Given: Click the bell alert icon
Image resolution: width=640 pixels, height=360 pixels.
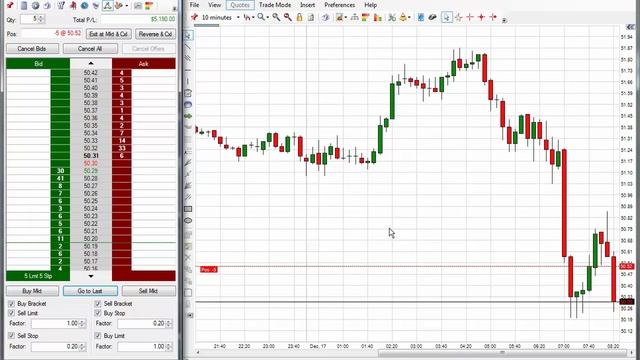Looking at the screenshot, I should click(x=403, y=17).
